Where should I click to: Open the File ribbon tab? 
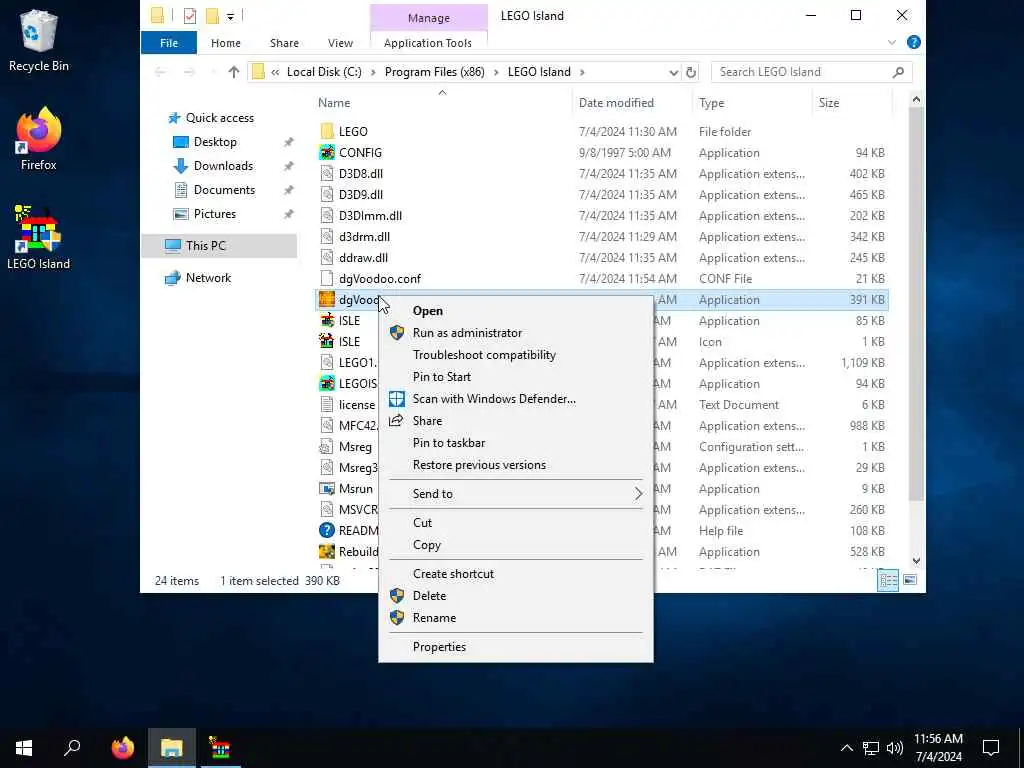(168, 42)
